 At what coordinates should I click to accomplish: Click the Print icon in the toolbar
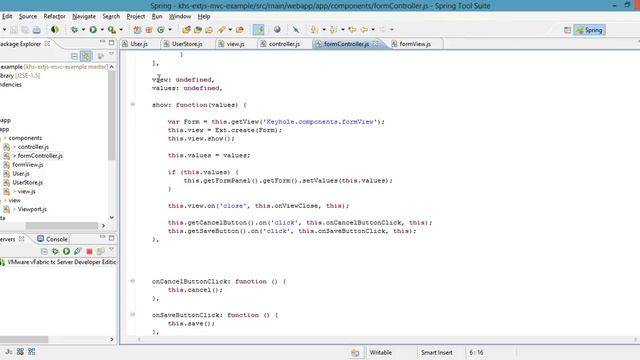[37, 30]
